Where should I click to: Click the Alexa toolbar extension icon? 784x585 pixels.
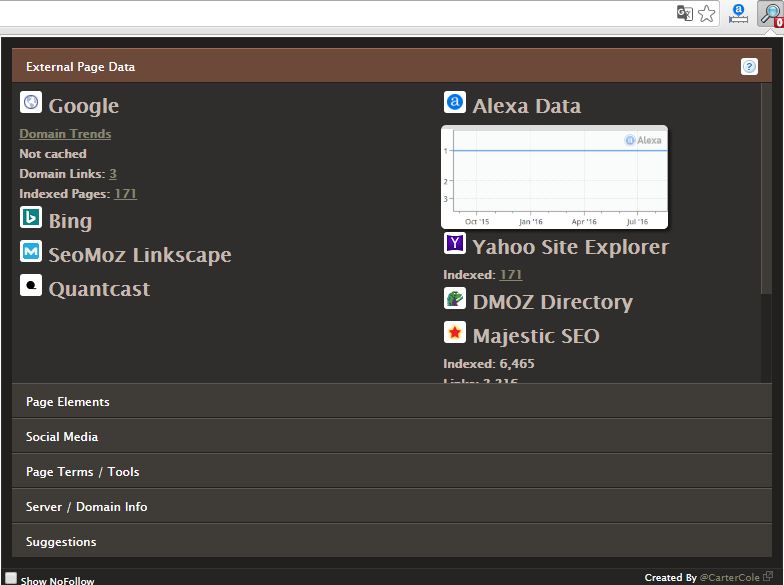click(738, 14)
